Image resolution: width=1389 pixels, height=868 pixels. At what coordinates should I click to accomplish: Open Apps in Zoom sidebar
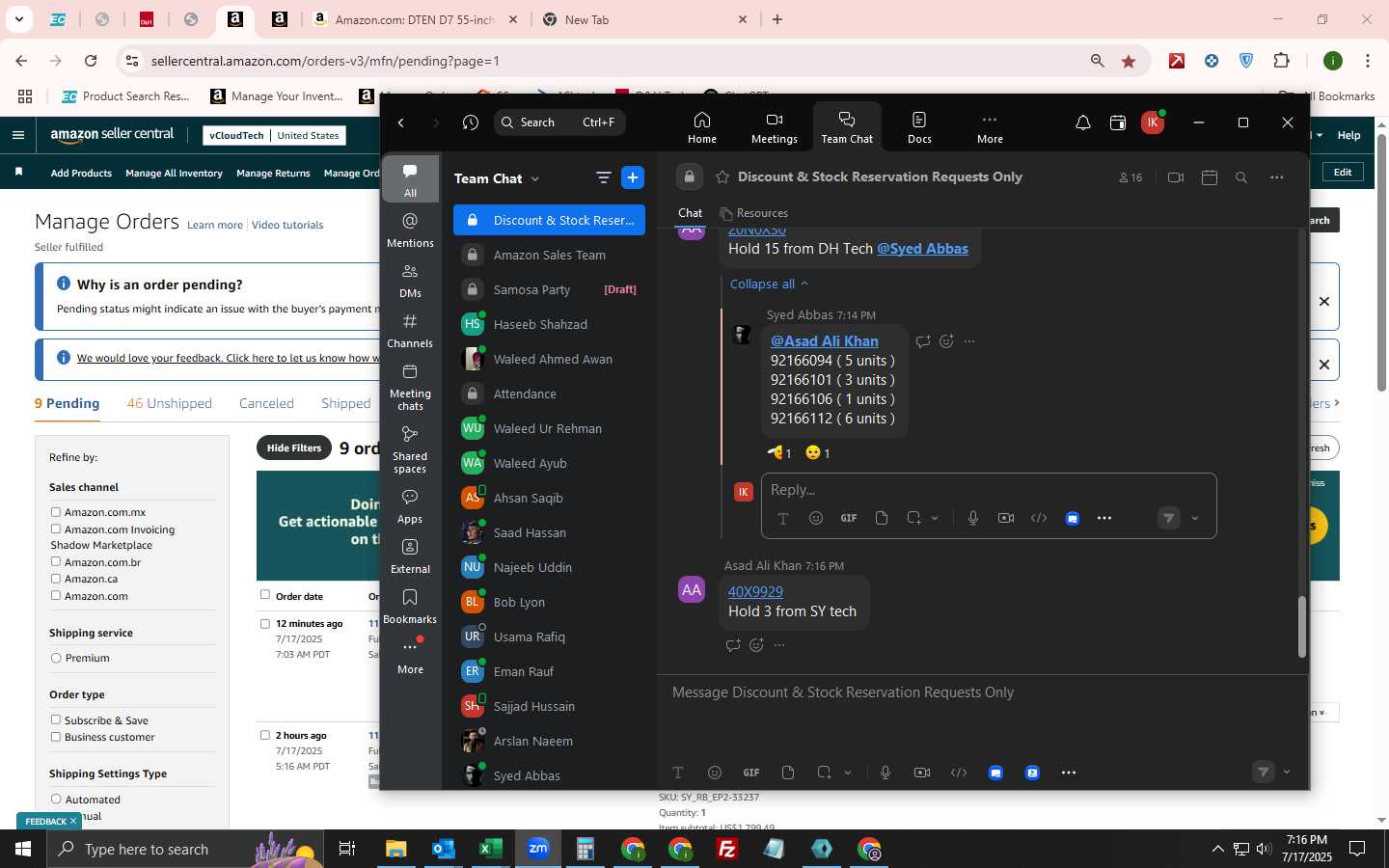pyautogui.click(x=410, y=505)
